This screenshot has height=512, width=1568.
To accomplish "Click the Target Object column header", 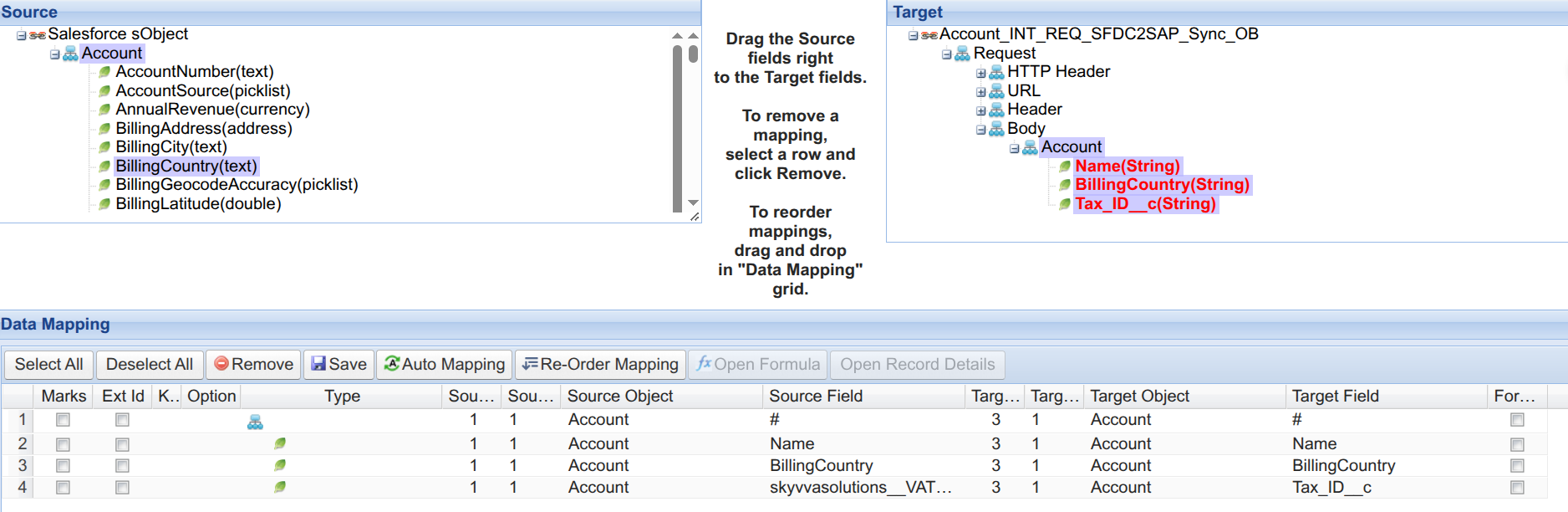I will click(1184, 396).
